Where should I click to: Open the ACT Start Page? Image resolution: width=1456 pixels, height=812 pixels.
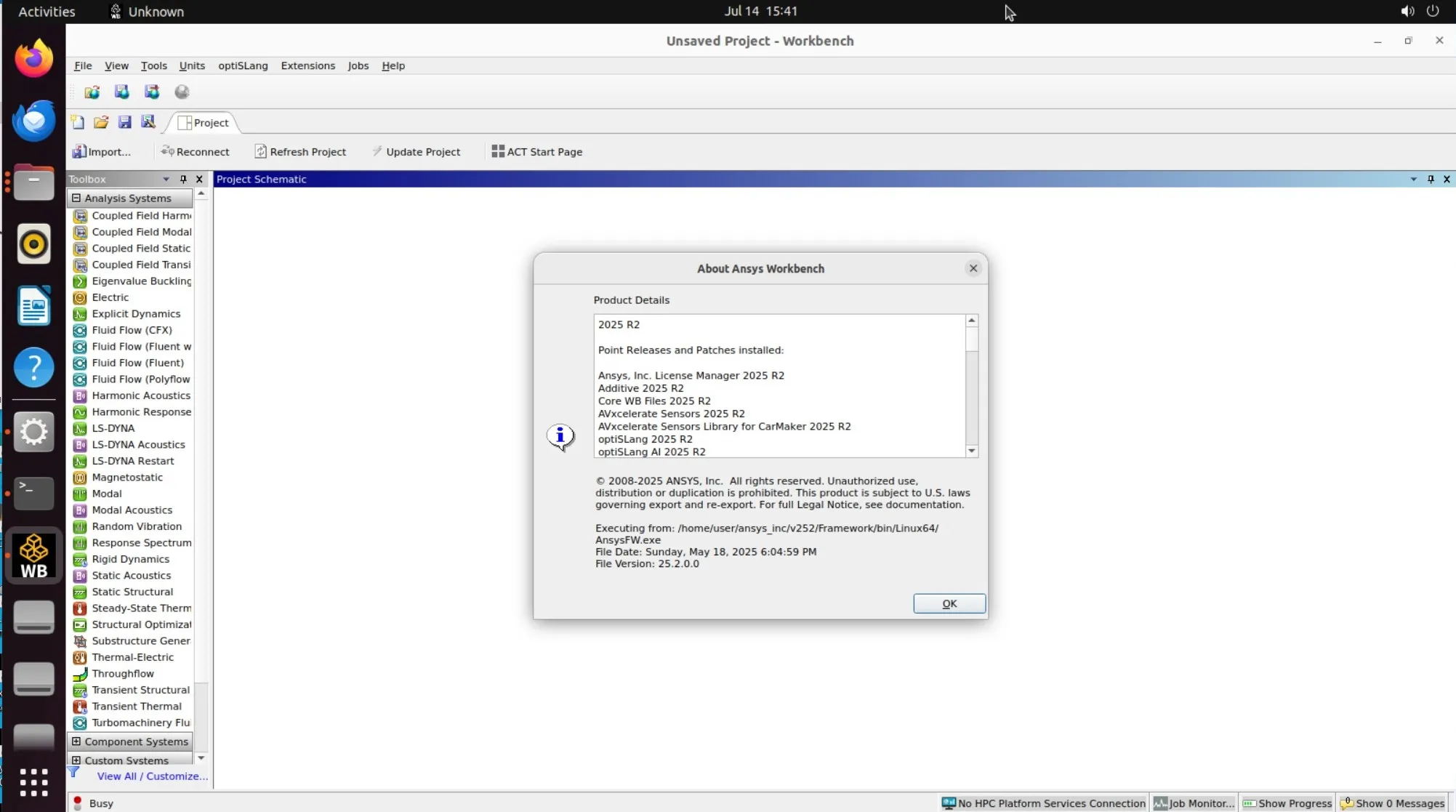point(537,151)
